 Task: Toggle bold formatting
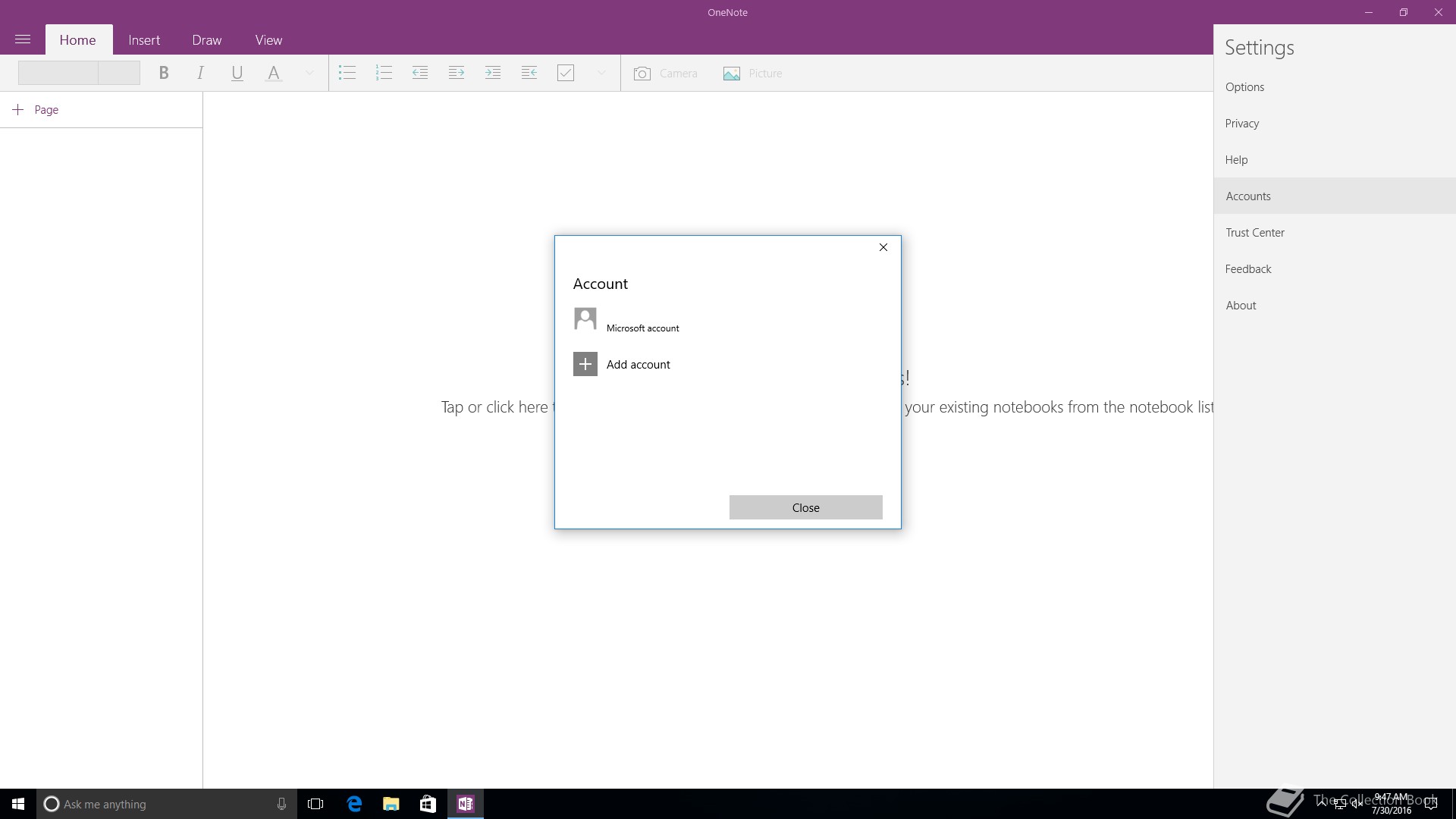pos(163,73)
